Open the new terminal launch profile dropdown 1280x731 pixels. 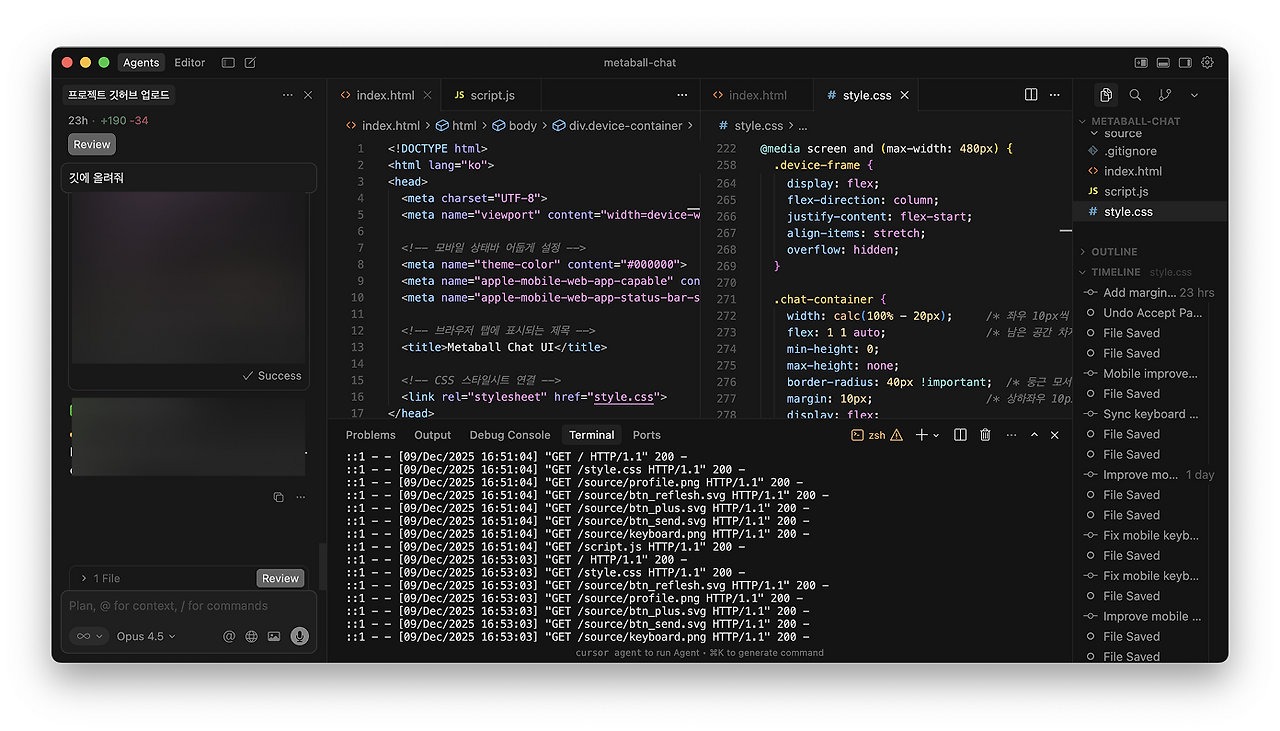tap(936, 436)
